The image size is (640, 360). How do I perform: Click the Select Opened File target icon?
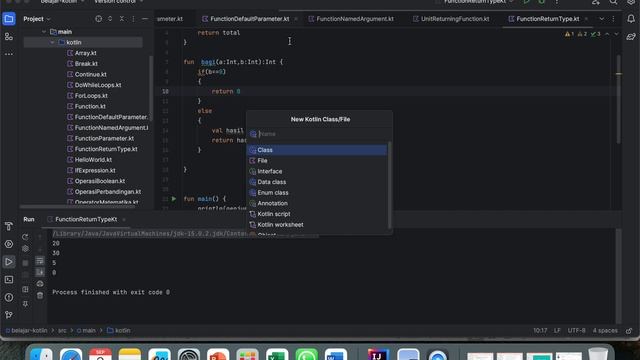[x=98, y=19]
